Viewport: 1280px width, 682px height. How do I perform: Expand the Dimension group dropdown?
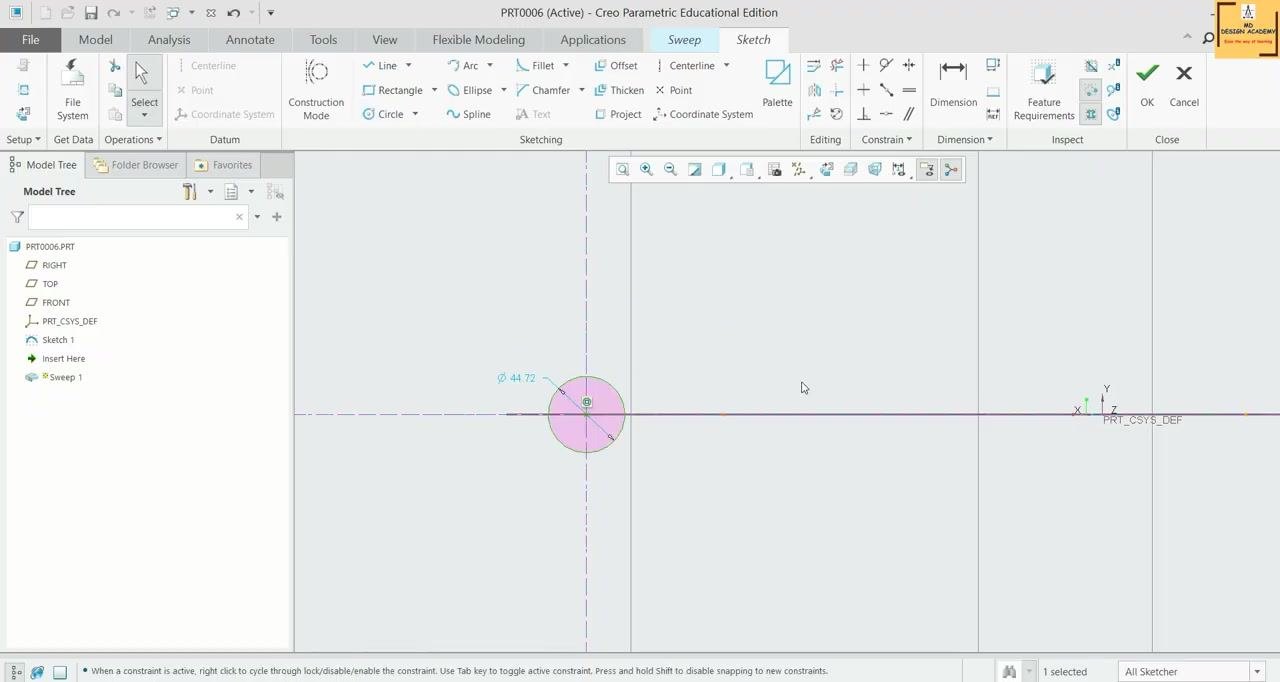(964, 140)
